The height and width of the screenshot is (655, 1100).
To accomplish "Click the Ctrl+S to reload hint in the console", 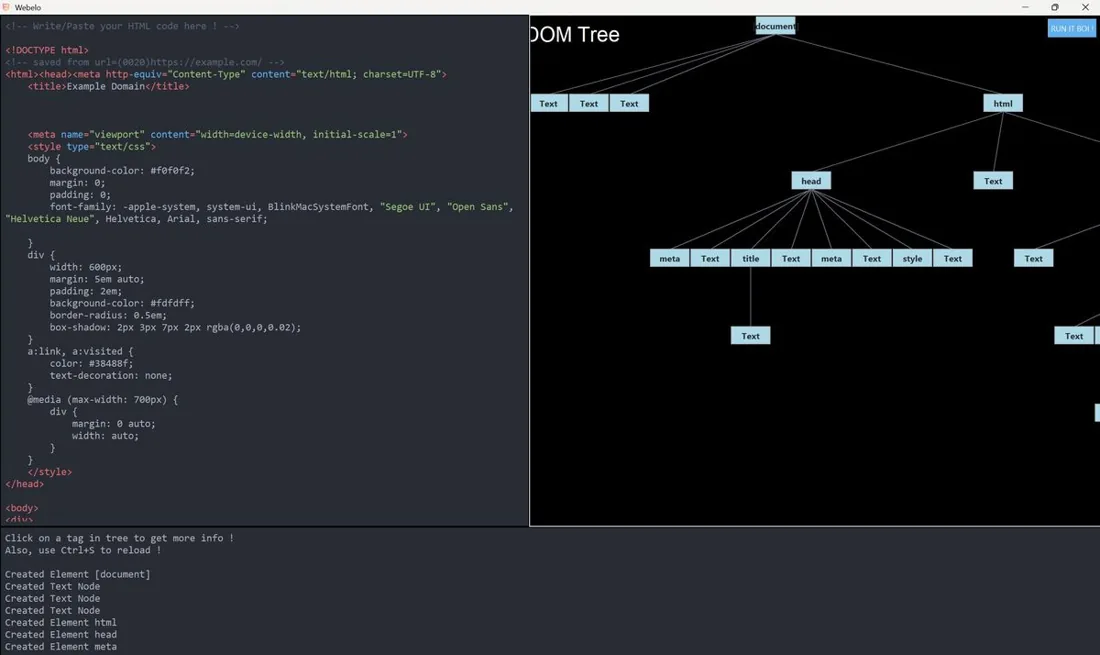I will 83,551.
